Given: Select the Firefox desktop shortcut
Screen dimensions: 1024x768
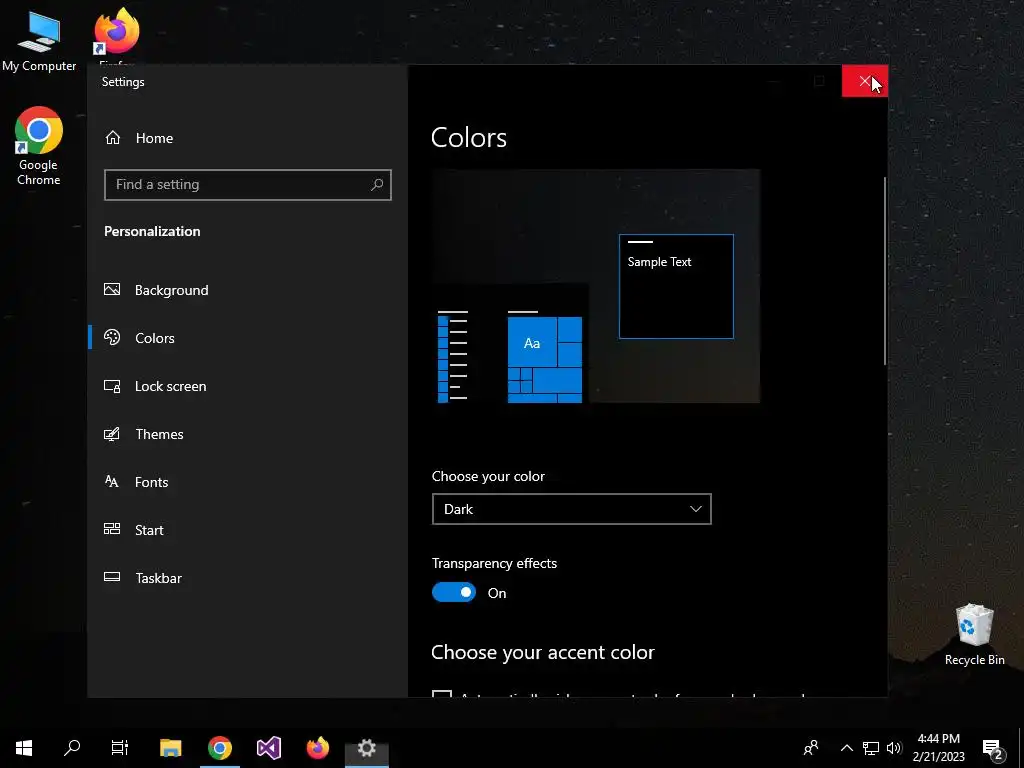Looking at the screenshot, I should point(117,36).
